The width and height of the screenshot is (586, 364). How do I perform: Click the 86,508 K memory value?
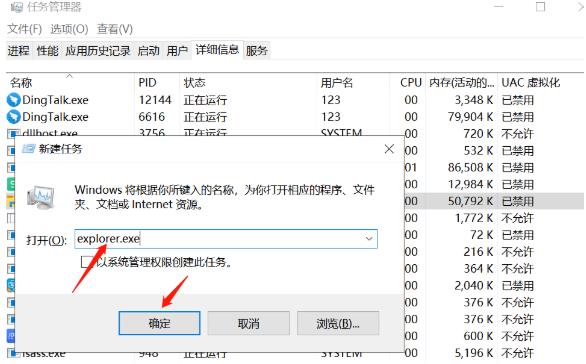click(x=471, y=167)
